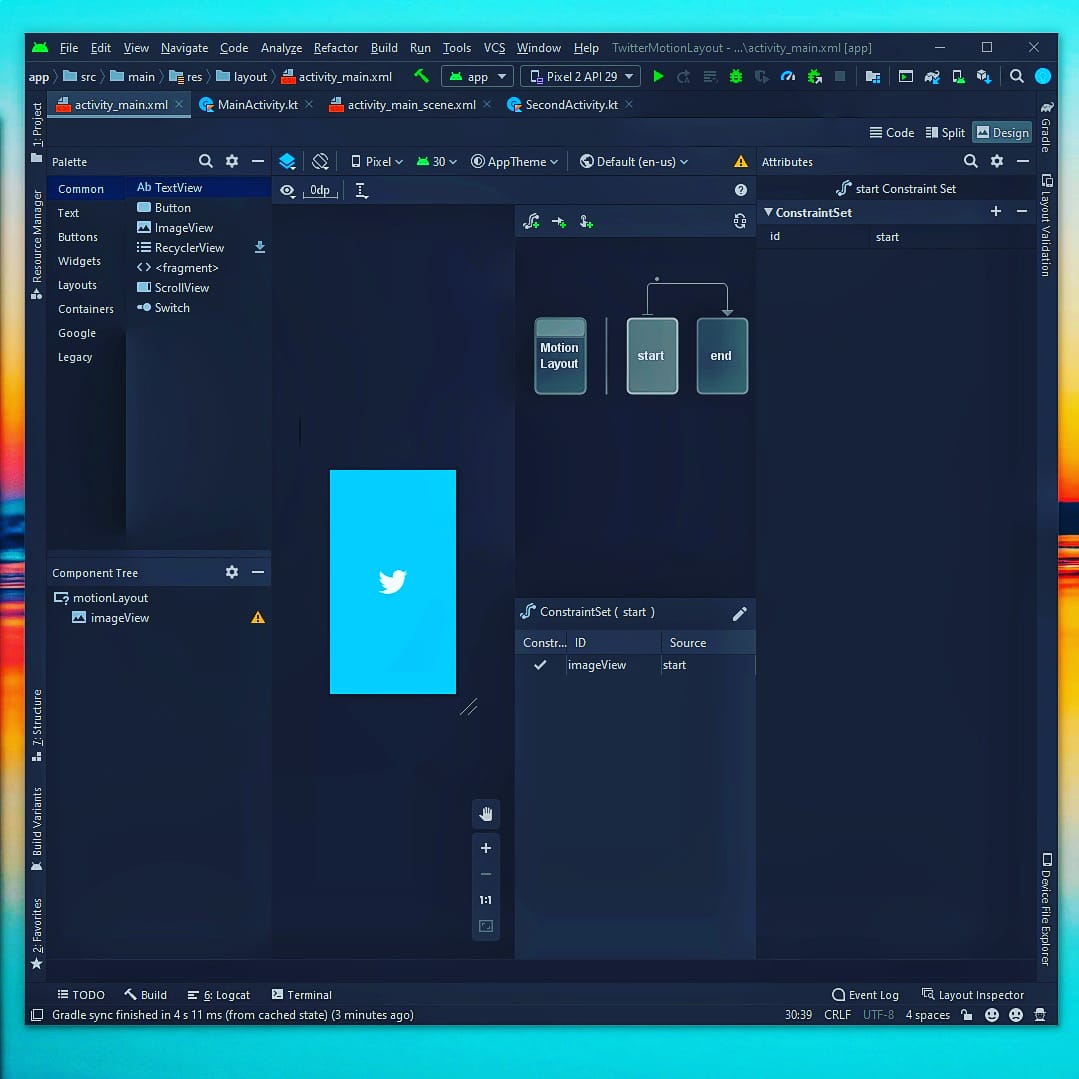This screenshot has height=1079, width=1079.
Task: Create transition between ConstraintSets icon
Action: point(559,222)
